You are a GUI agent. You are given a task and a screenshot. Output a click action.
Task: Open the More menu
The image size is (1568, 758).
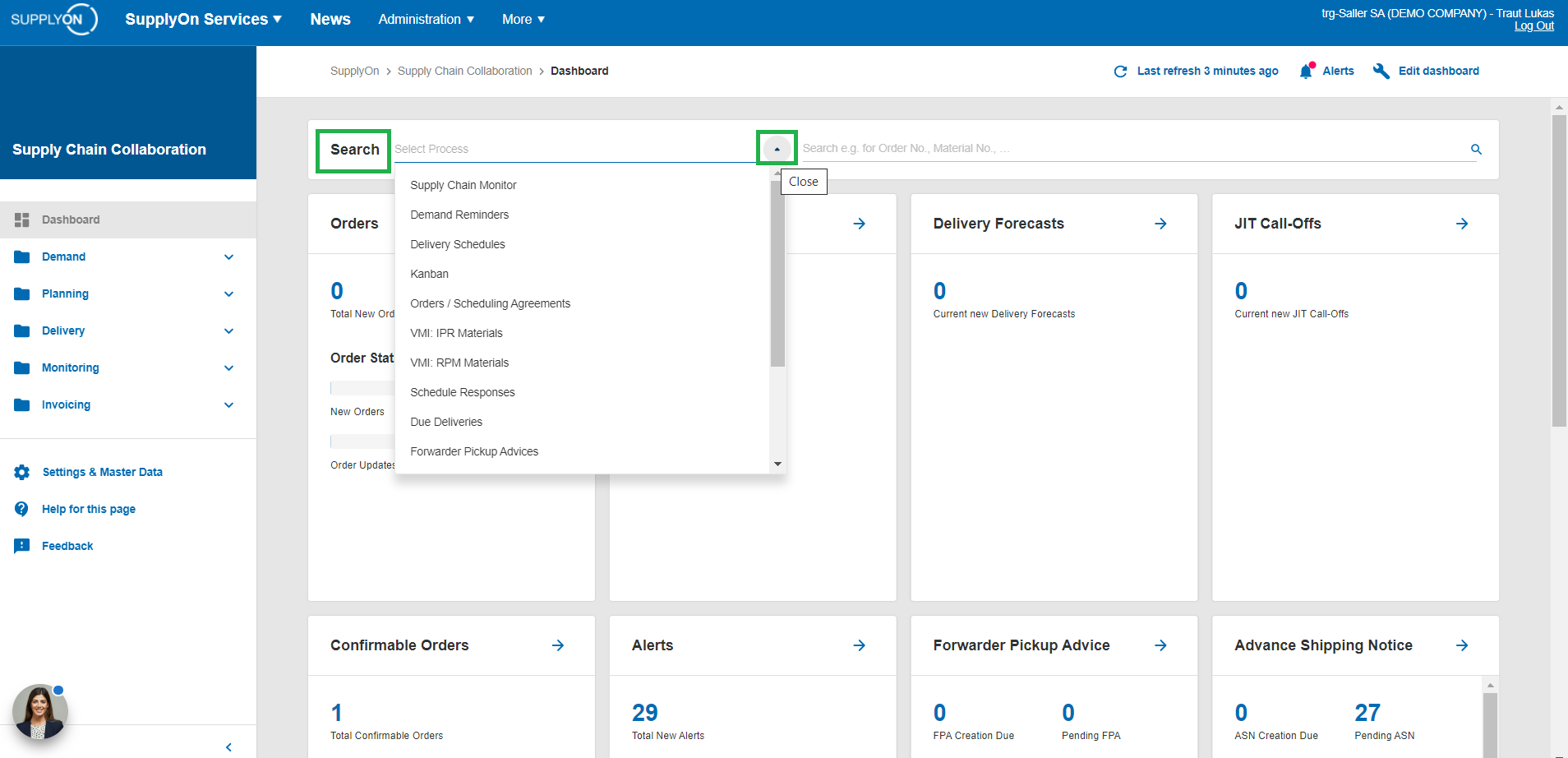pos(523,19)
